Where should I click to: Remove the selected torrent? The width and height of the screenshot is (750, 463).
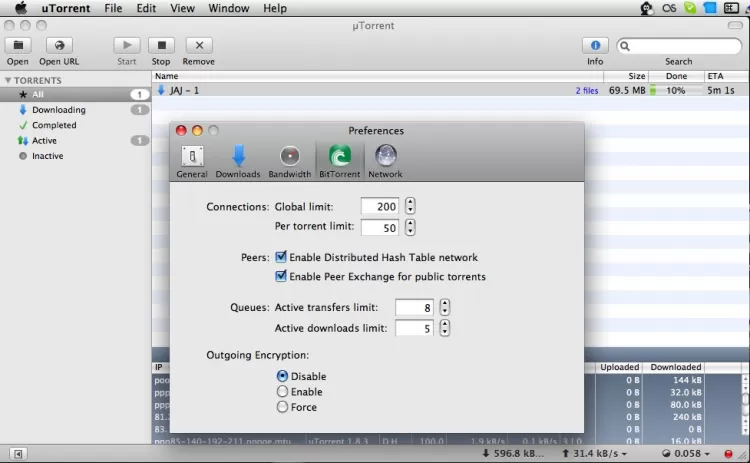tap(199, 45)
